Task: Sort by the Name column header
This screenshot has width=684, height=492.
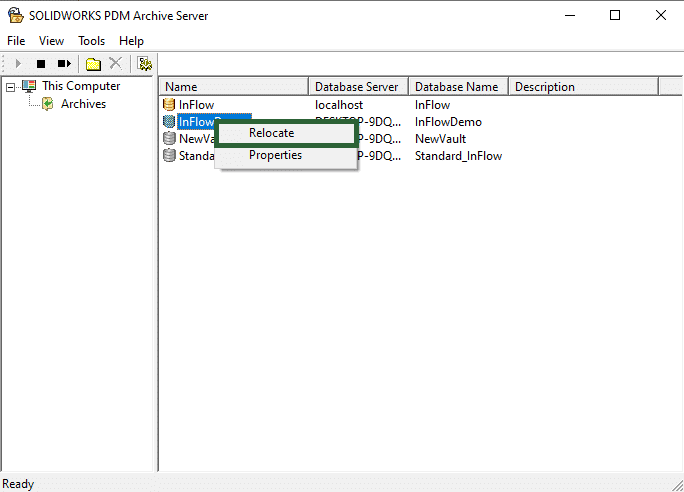Action: (x=234, y=87)
